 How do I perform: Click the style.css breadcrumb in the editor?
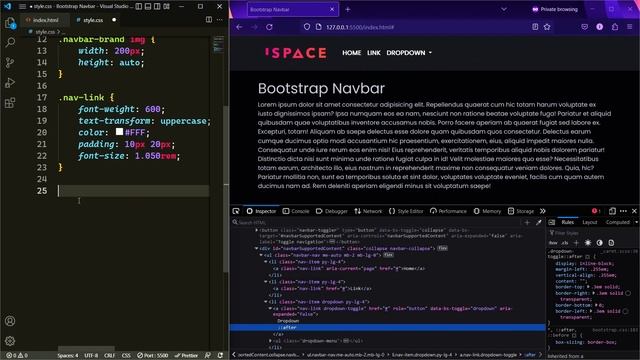coord(44,31)
